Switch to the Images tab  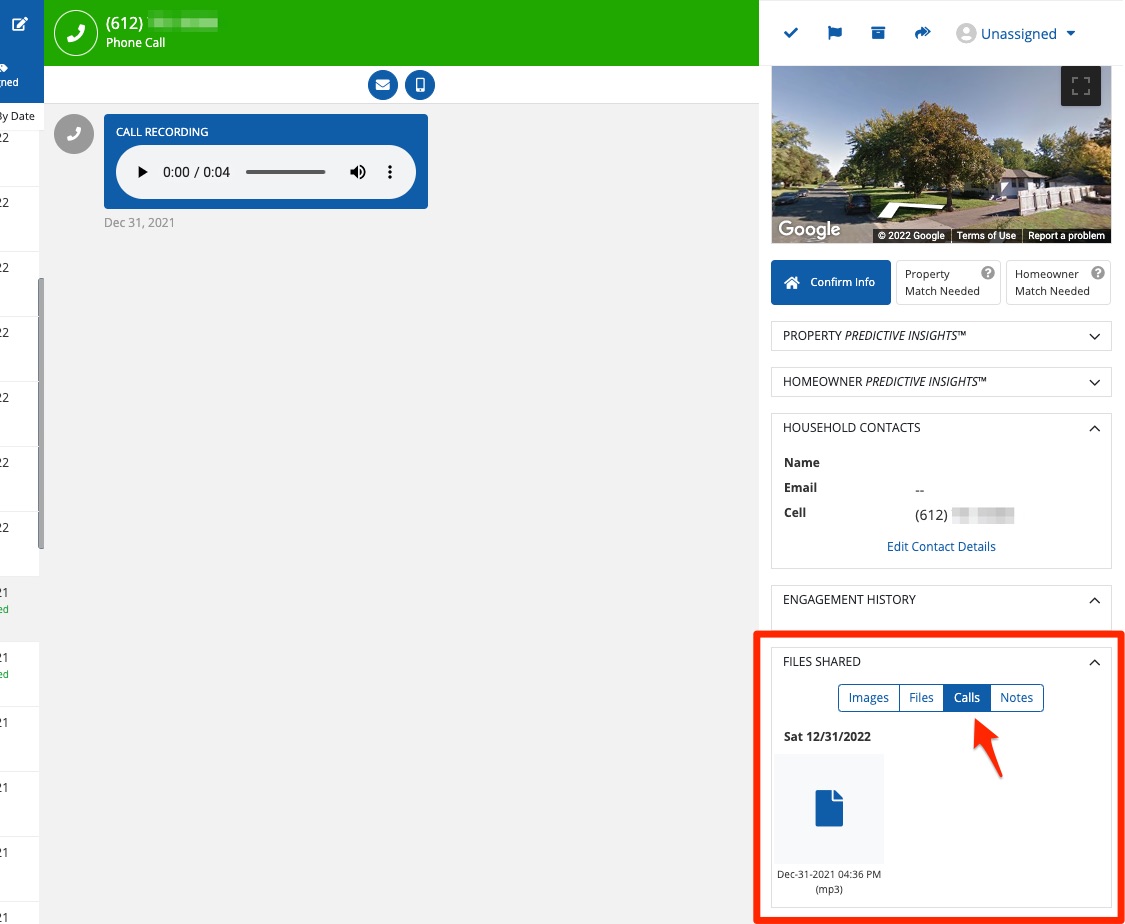click(x=868, y=698)
